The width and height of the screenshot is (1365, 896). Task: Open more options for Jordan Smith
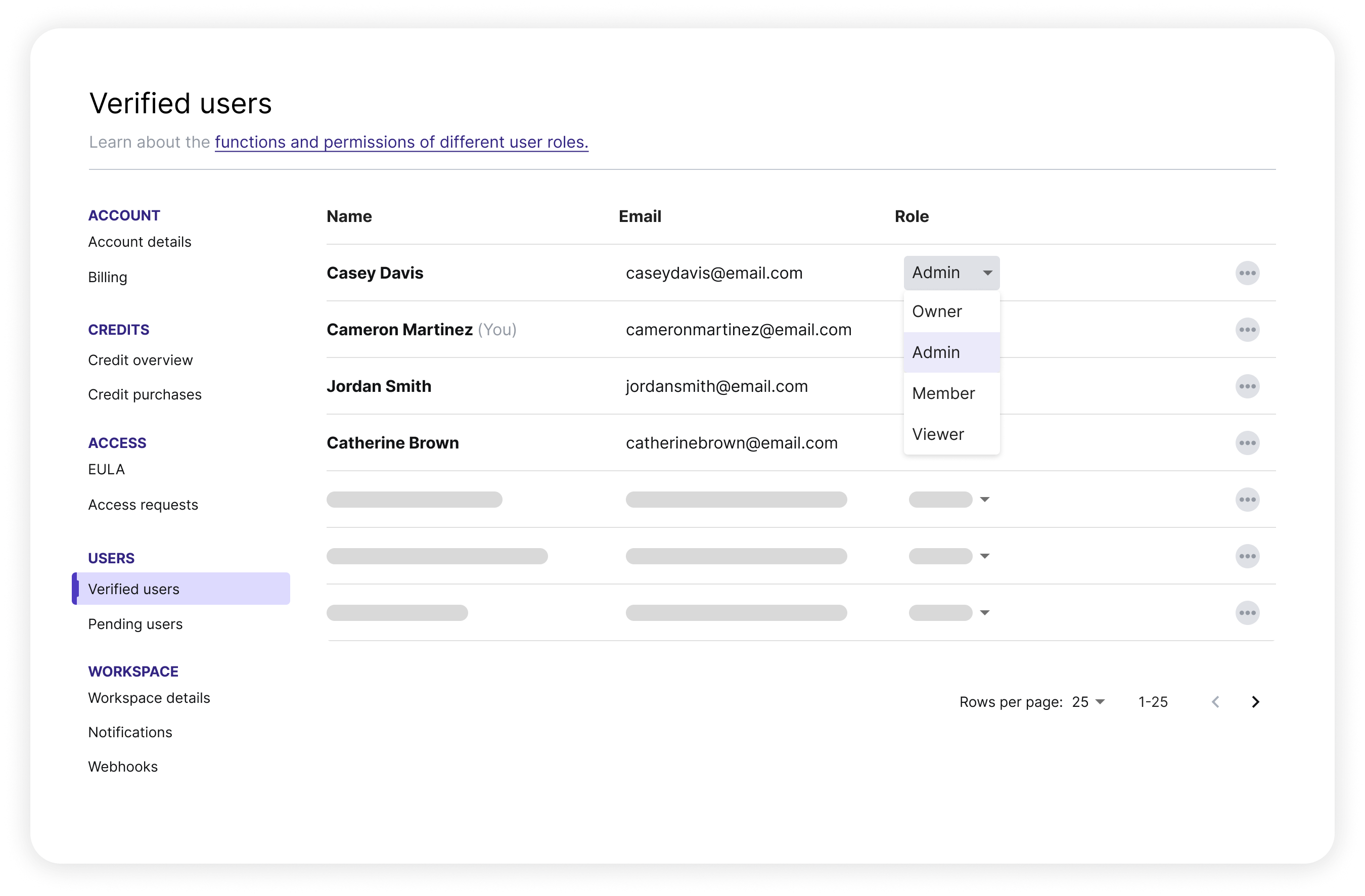point(1247,386)
